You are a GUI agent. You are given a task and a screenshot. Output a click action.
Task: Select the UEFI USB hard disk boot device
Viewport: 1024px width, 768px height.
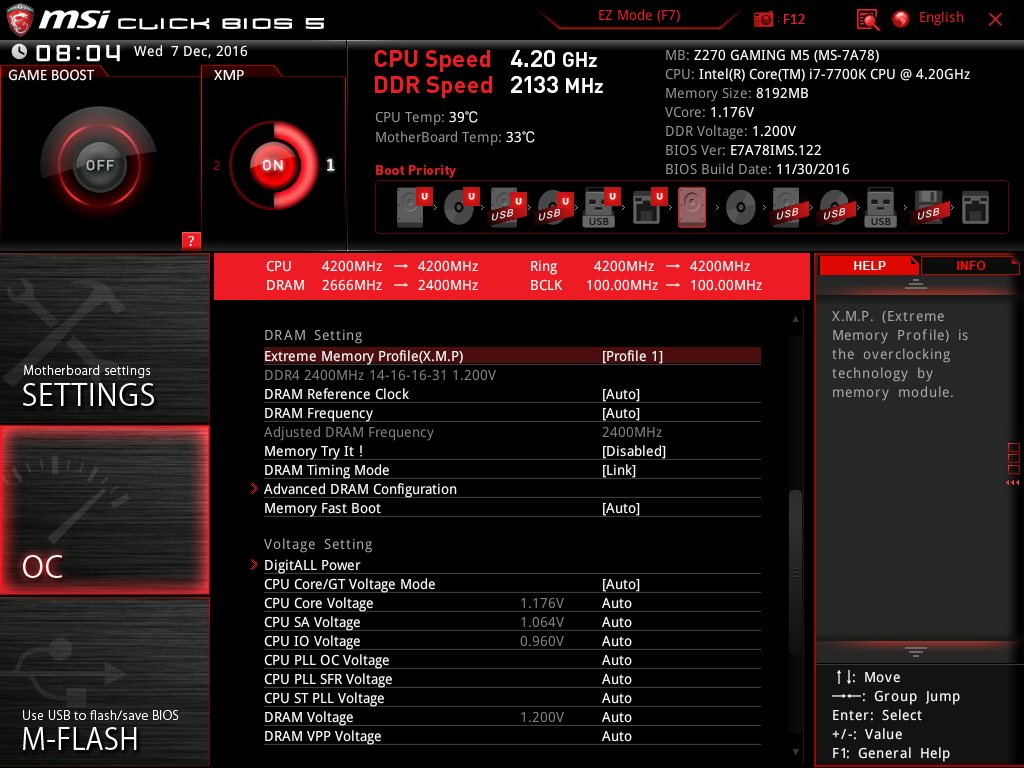point(507,207)
